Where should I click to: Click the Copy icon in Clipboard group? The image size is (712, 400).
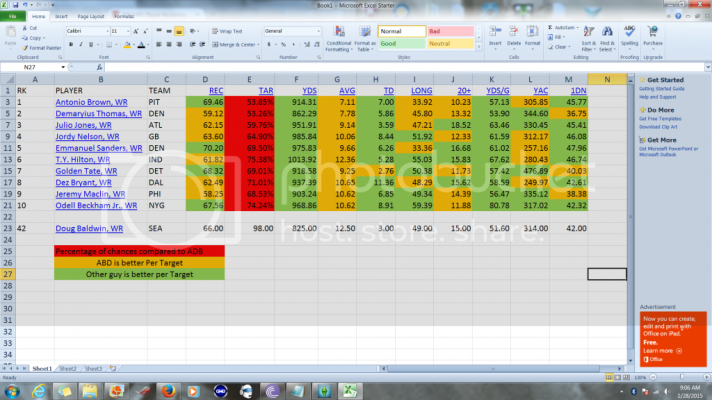25,38
